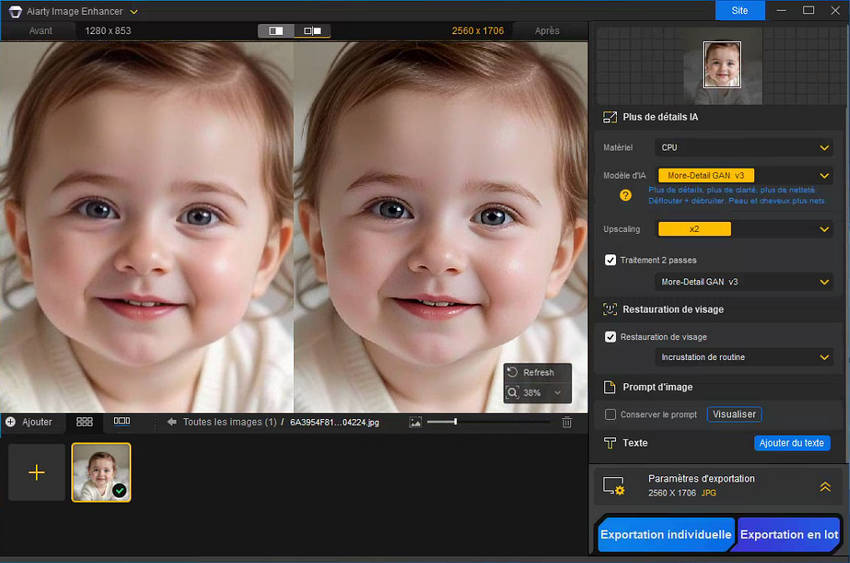Click the blue Site button
The height and width of the screenshot is (563, 850).
pos(739,10)
